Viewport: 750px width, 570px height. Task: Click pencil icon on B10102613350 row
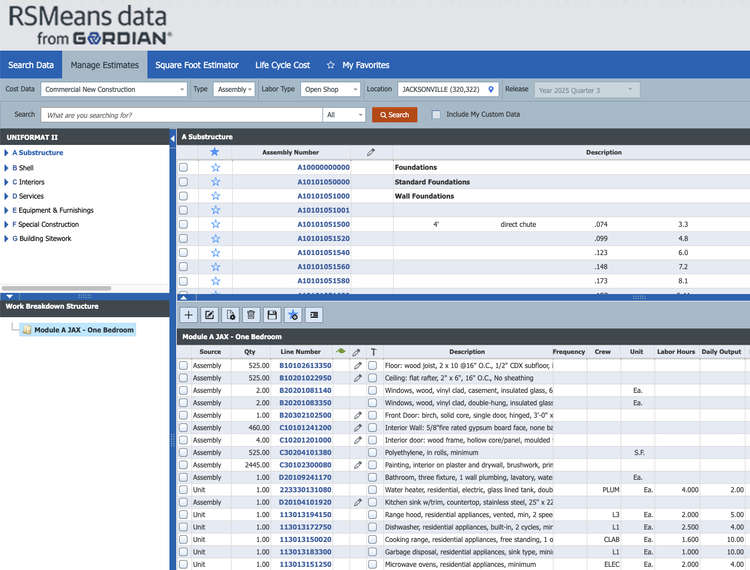(x=357, y=366)
